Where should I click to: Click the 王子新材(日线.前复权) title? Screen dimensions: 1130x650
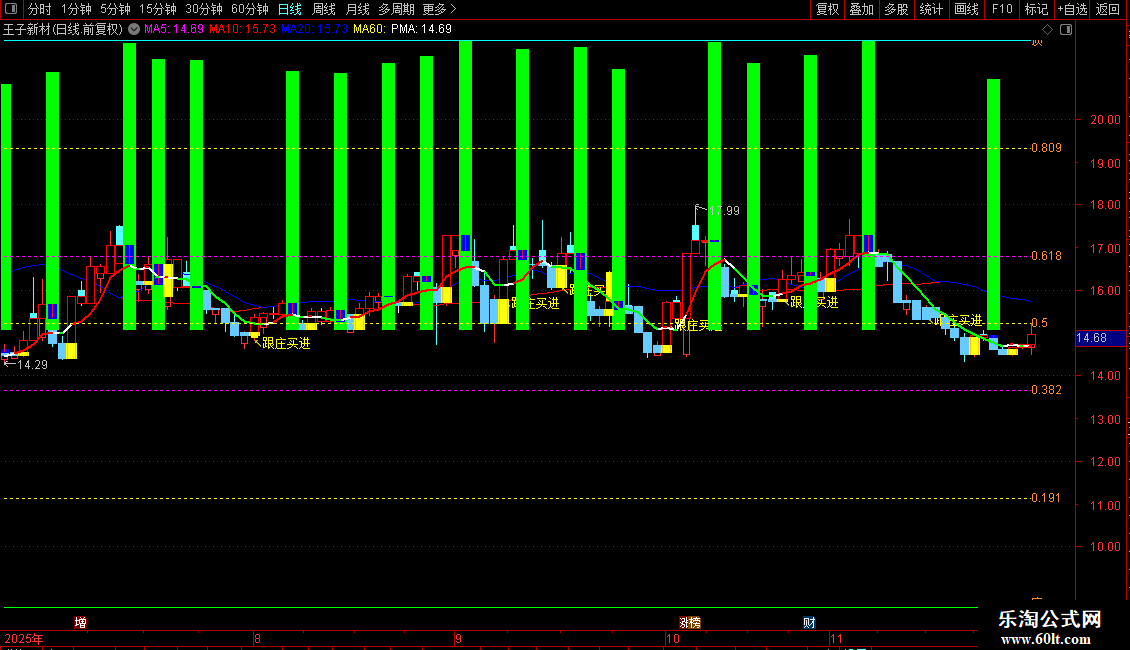[x=63, y=29]
